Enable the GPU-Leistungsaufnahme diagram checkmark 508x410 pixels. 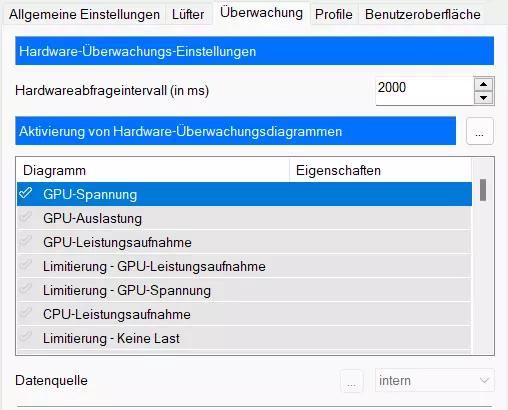coord(26,241)
